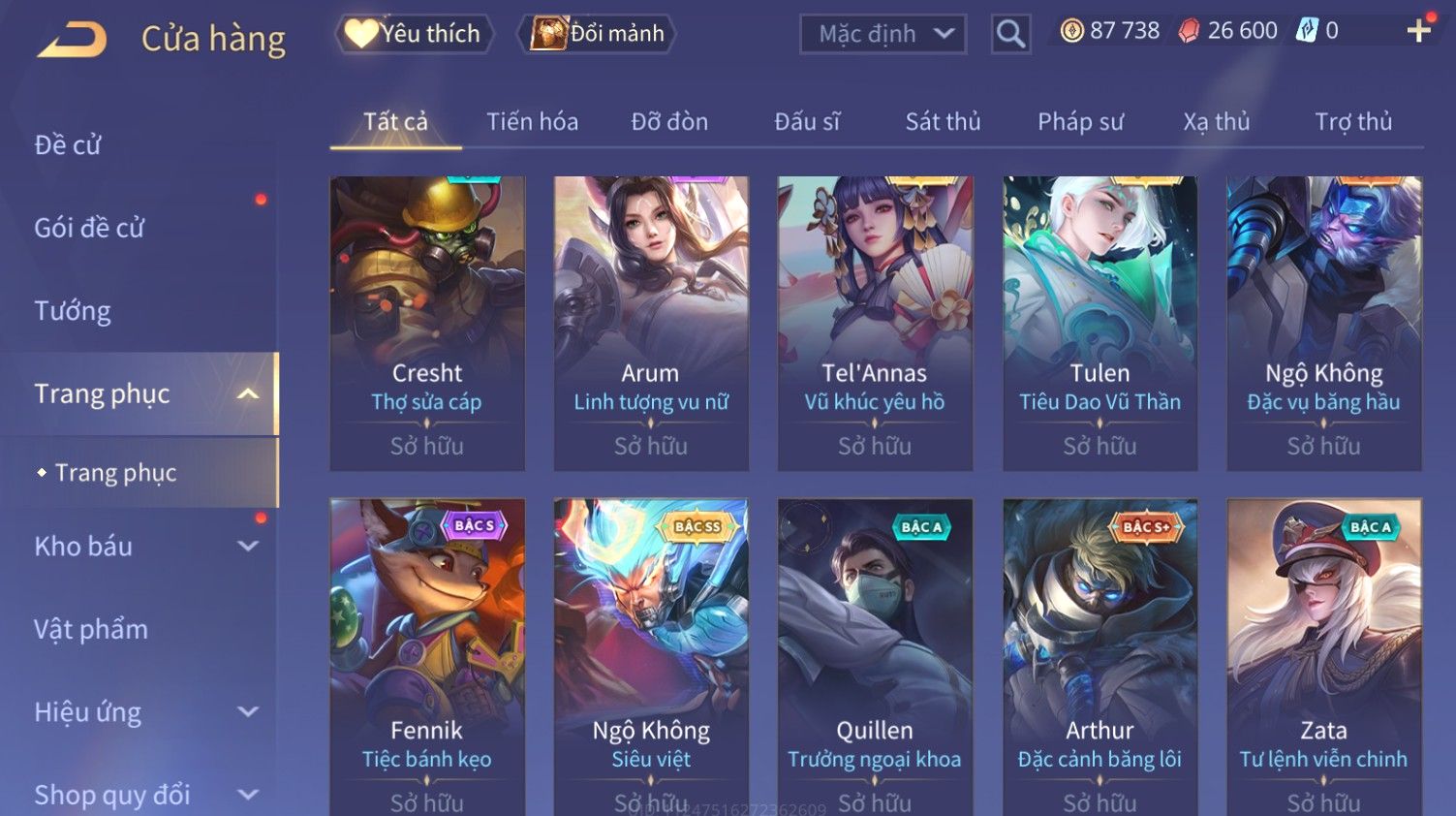Image resolution: width=1456 pixels, height=816 pixels.
Task: Select the Arthur Đặc cảnh băng lôi skin
Action: pyautogui.click(x=1100, y=657)
